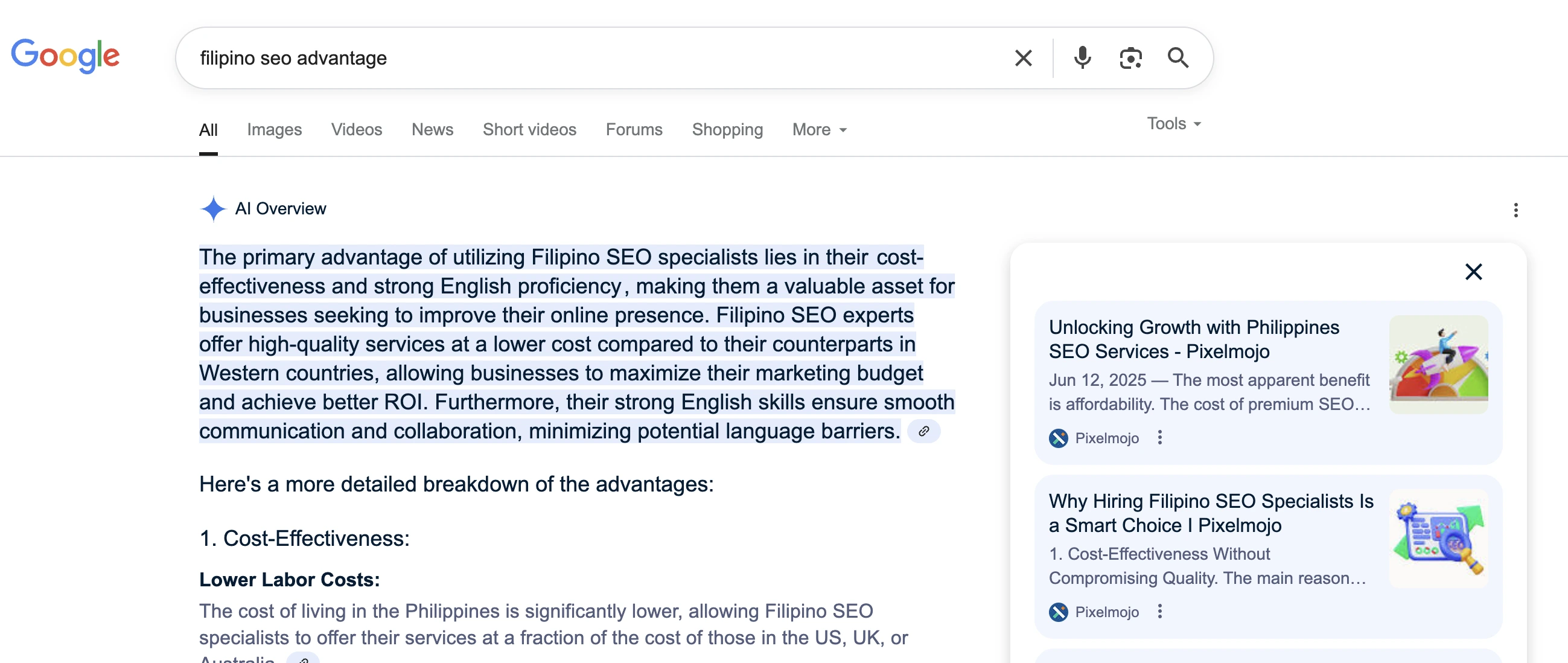This screenshot has width=1568, height=663.
Task: Click the magnifying glass search button
Action: 1178,58
